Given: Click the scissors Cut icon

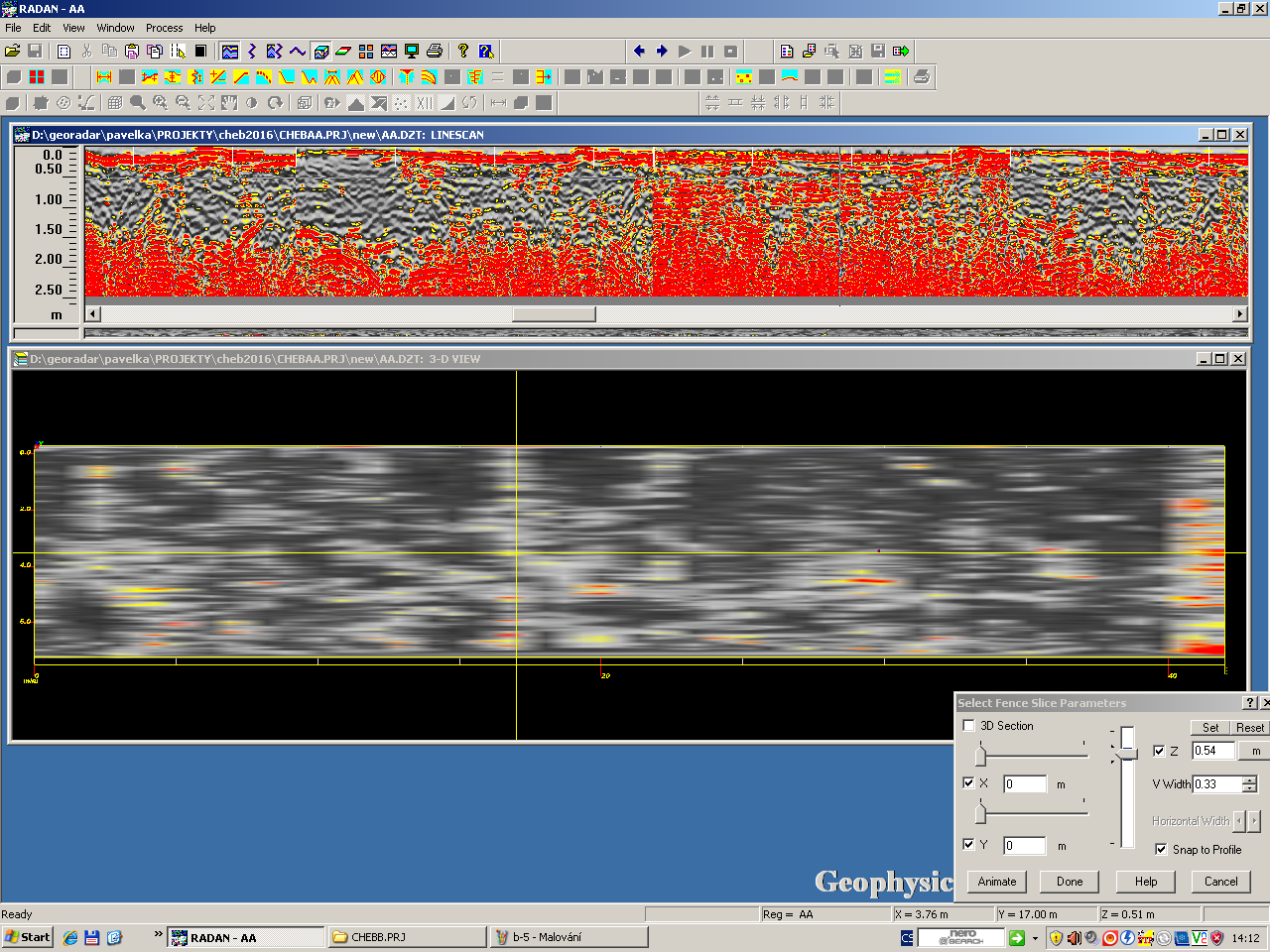Looking at the screenshot, I should (86, 51).
